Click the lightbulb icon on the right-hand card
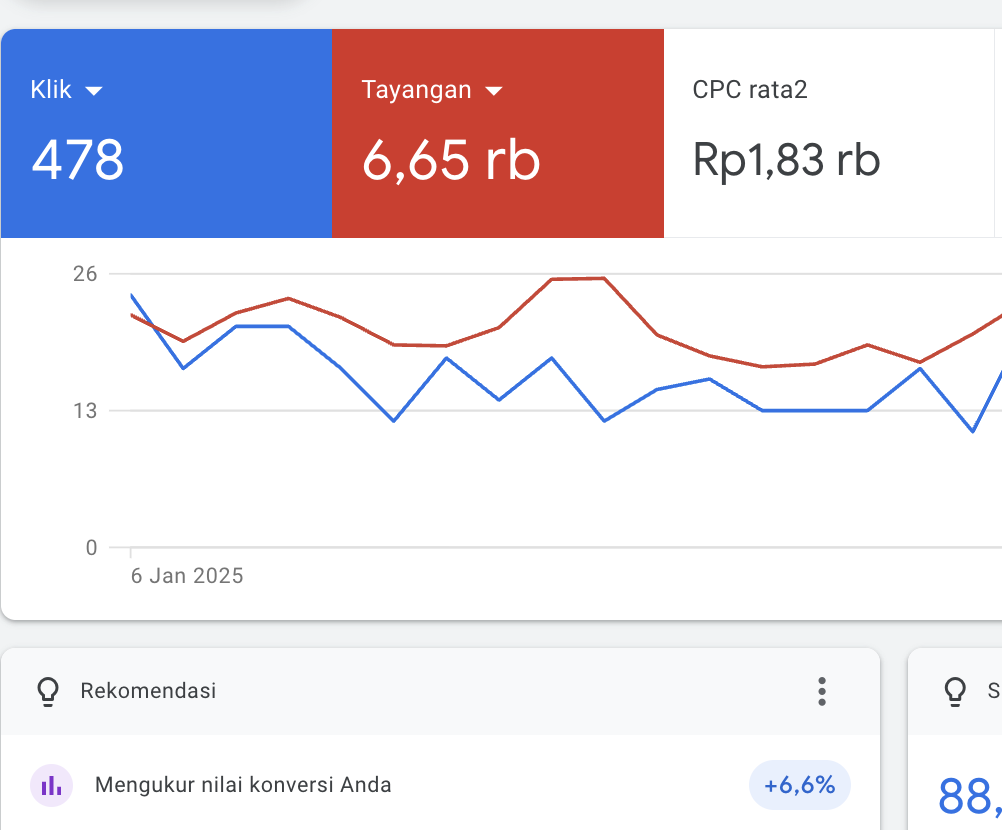Screen dimensions: 1002x830 click(955, 691)
